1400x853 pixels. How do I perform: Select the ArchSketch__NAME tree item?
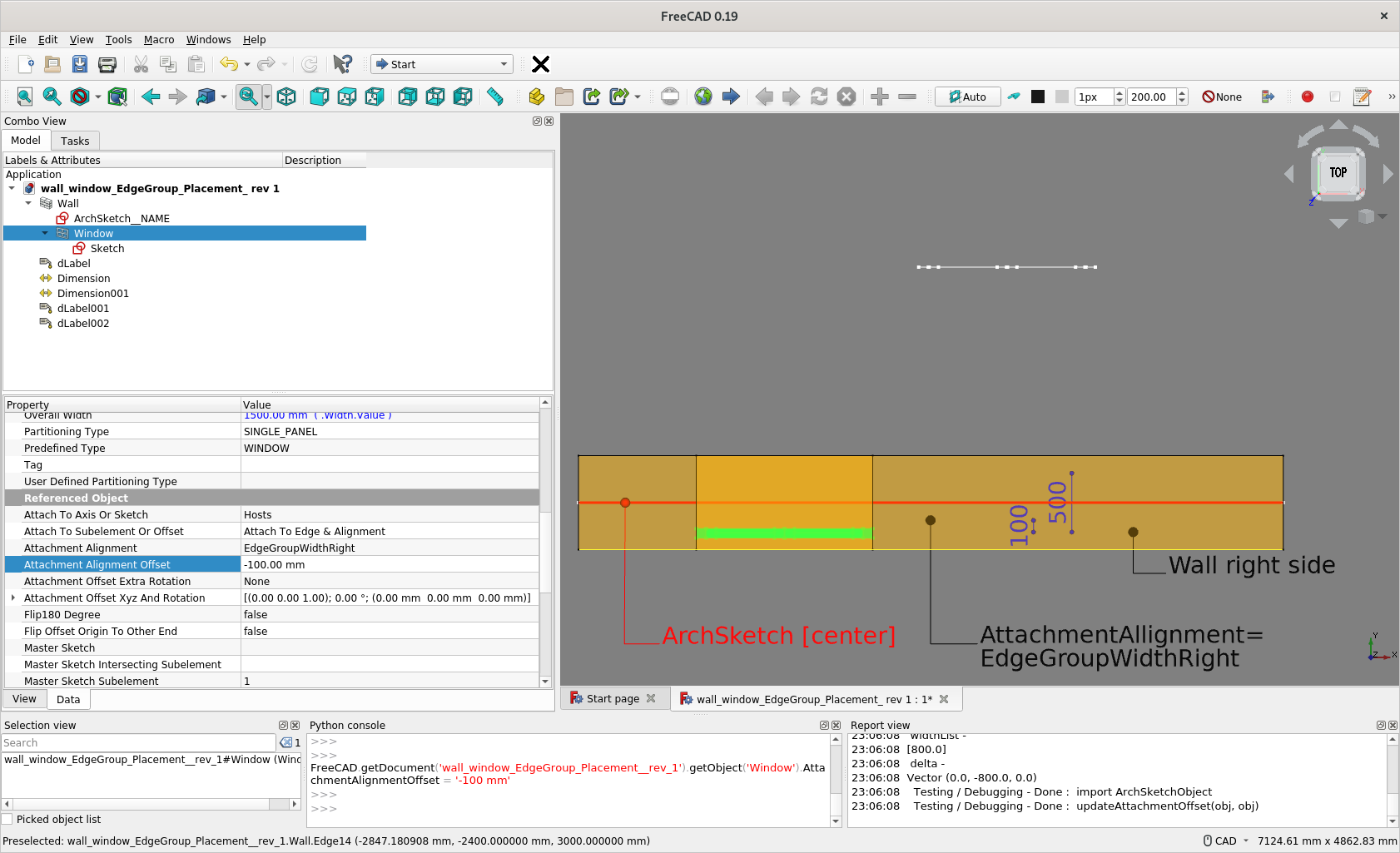(122, 218)
